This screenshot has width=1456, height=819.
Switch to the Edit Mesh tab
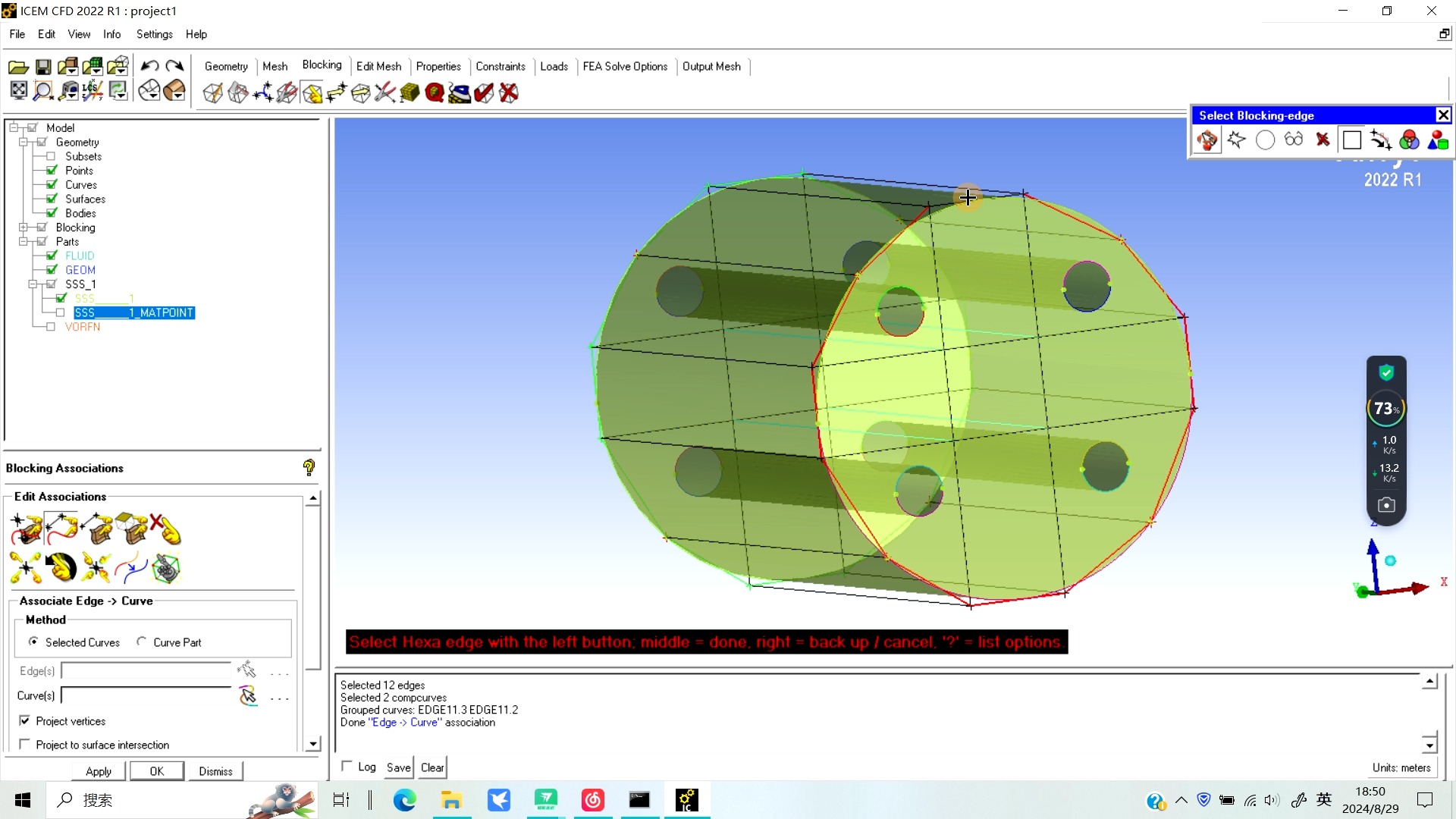tap(378, 66)
